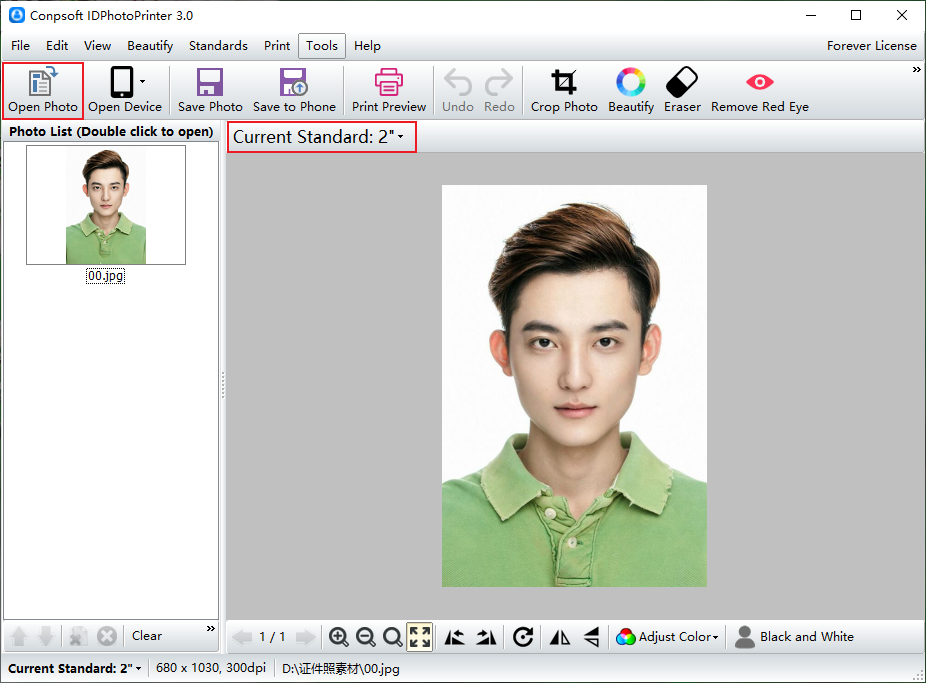
Task: Open the Edit menu
Action: [57, 45]
